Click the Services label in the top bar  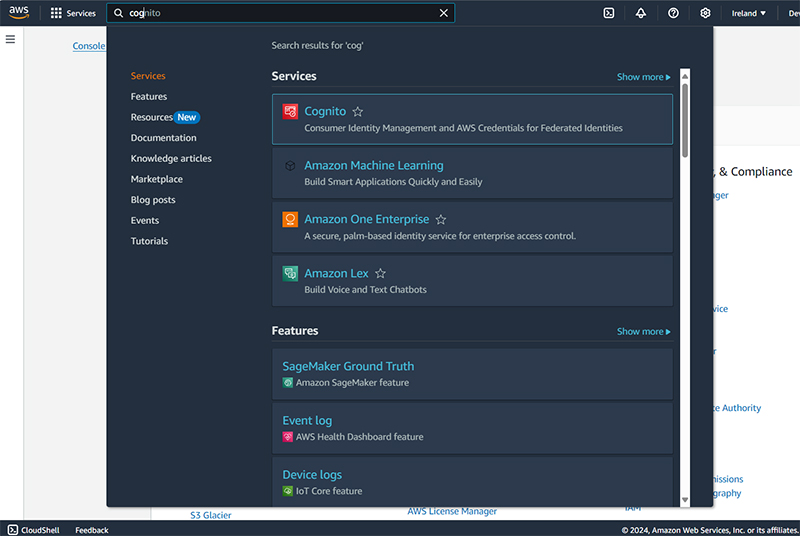[x=81, y=13]
